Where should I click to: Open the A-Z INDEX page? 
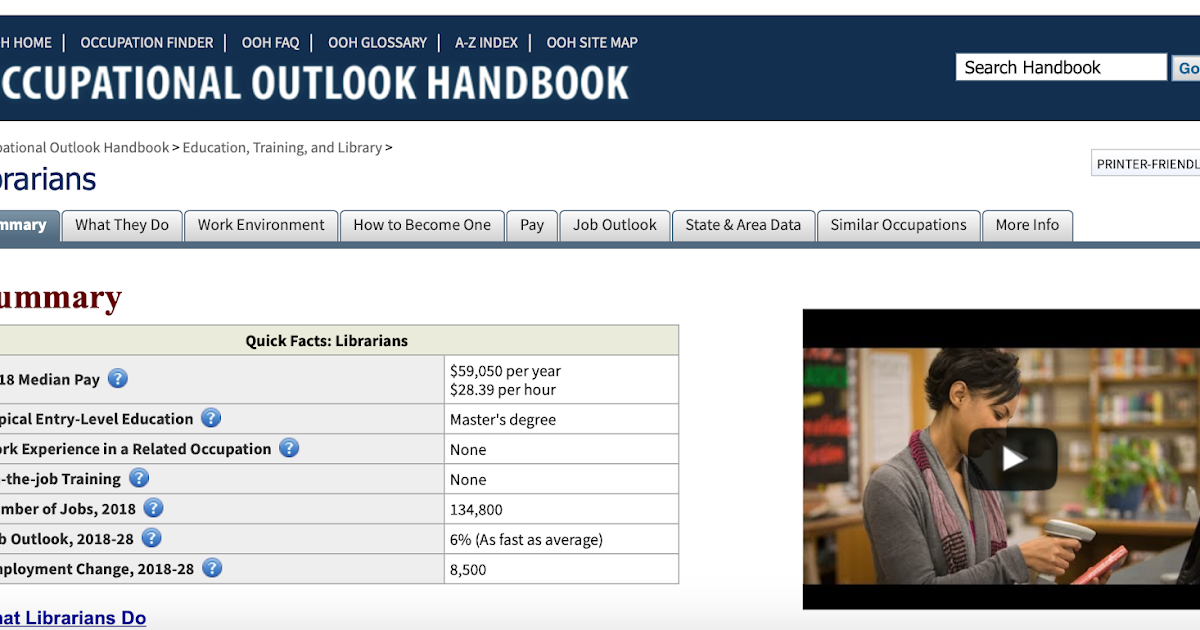click(x=486, y=42)
